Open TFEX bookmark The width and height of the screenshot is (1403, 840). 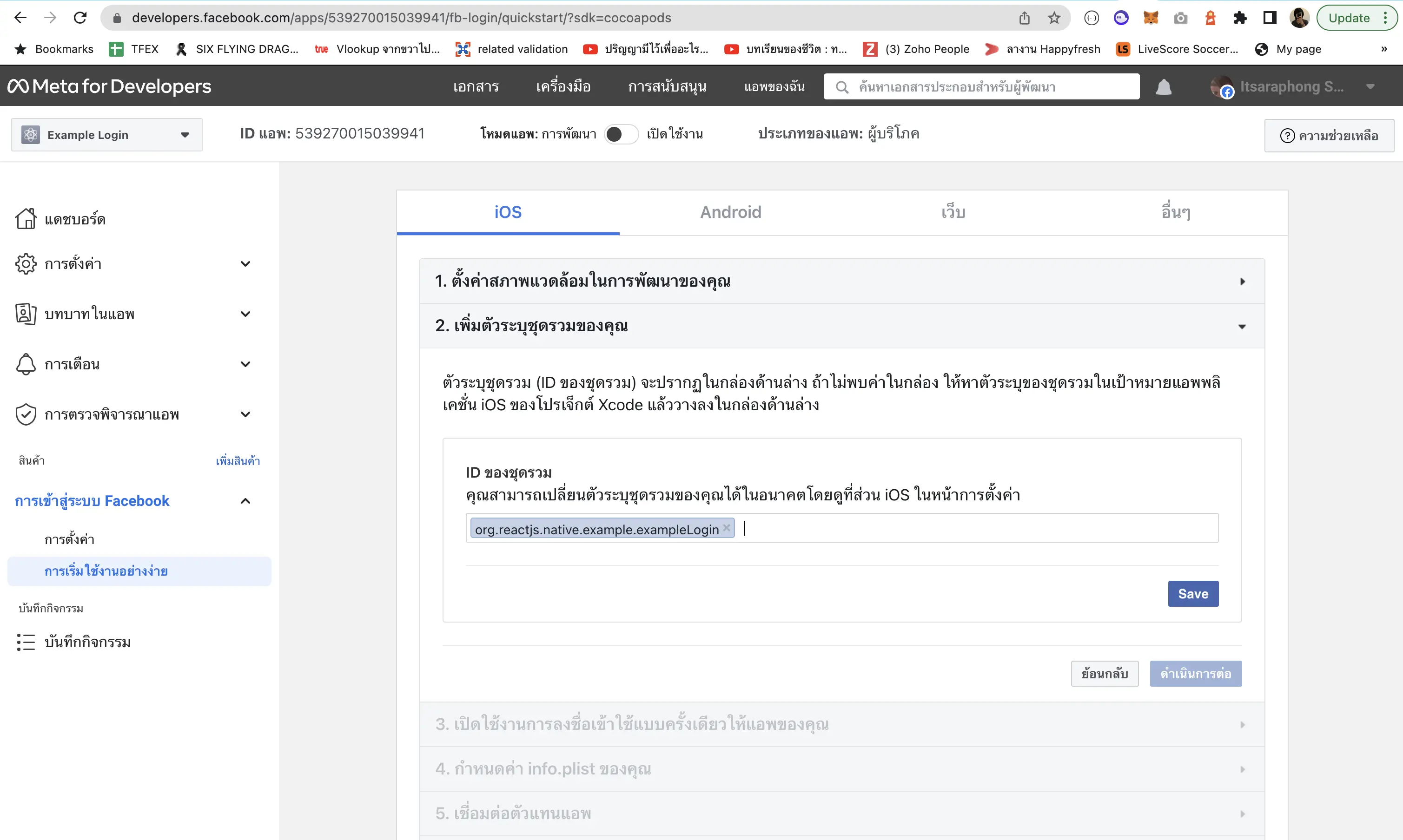[134, 49]
